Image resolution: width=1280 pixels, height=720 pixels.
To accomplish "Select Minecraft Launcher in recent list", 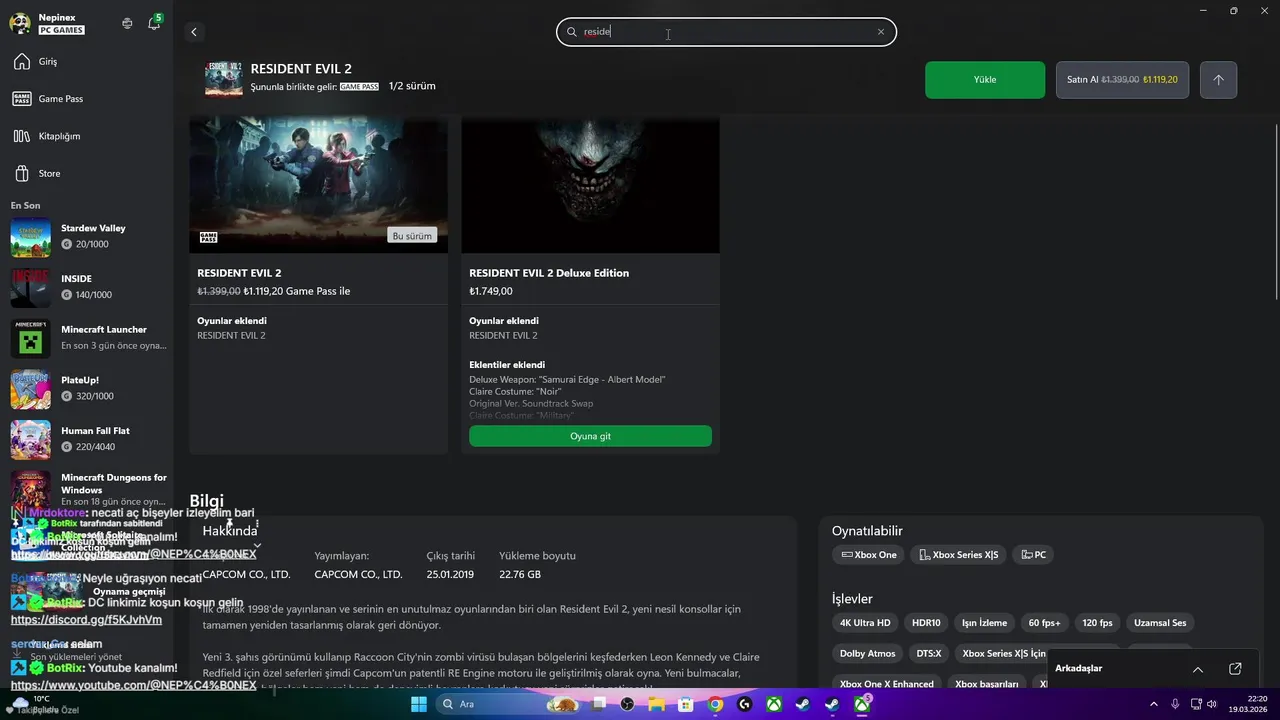I will pos(87,338).
